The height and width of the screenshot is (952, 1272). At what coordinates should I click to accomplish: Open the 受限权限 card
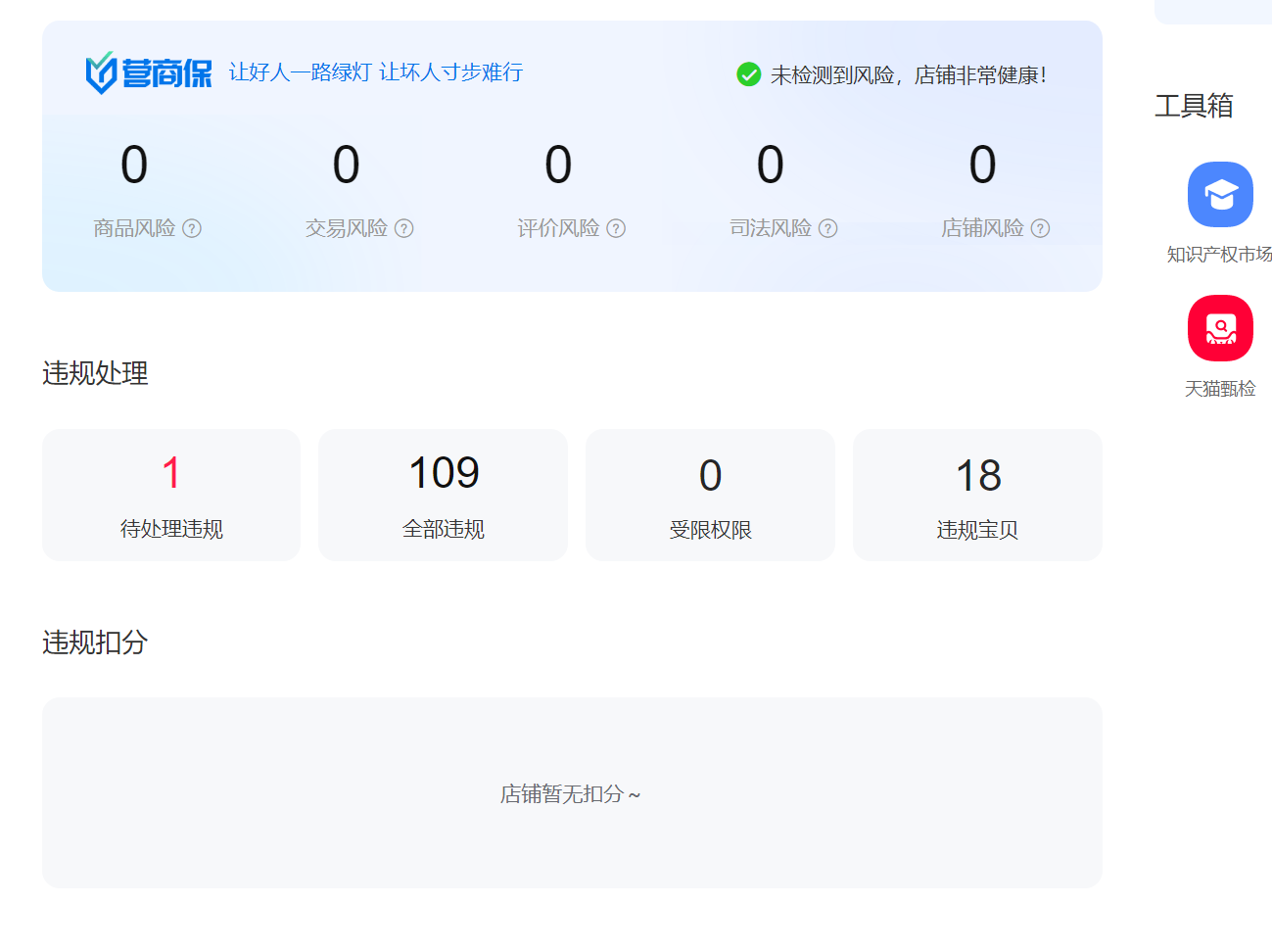coord(710,495)
